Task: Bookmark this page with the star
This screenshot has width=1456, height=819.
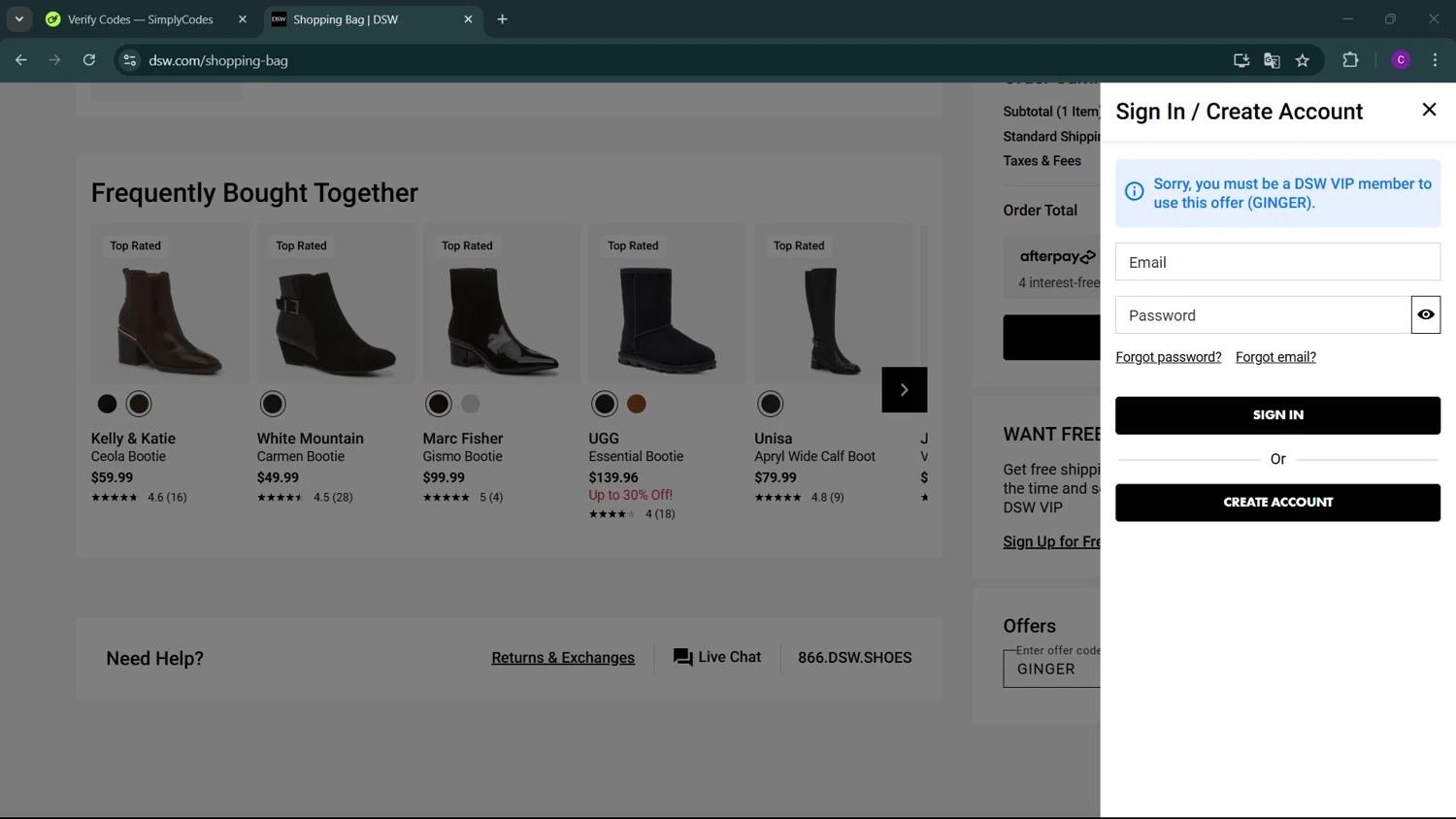Action: (1303, 60)
